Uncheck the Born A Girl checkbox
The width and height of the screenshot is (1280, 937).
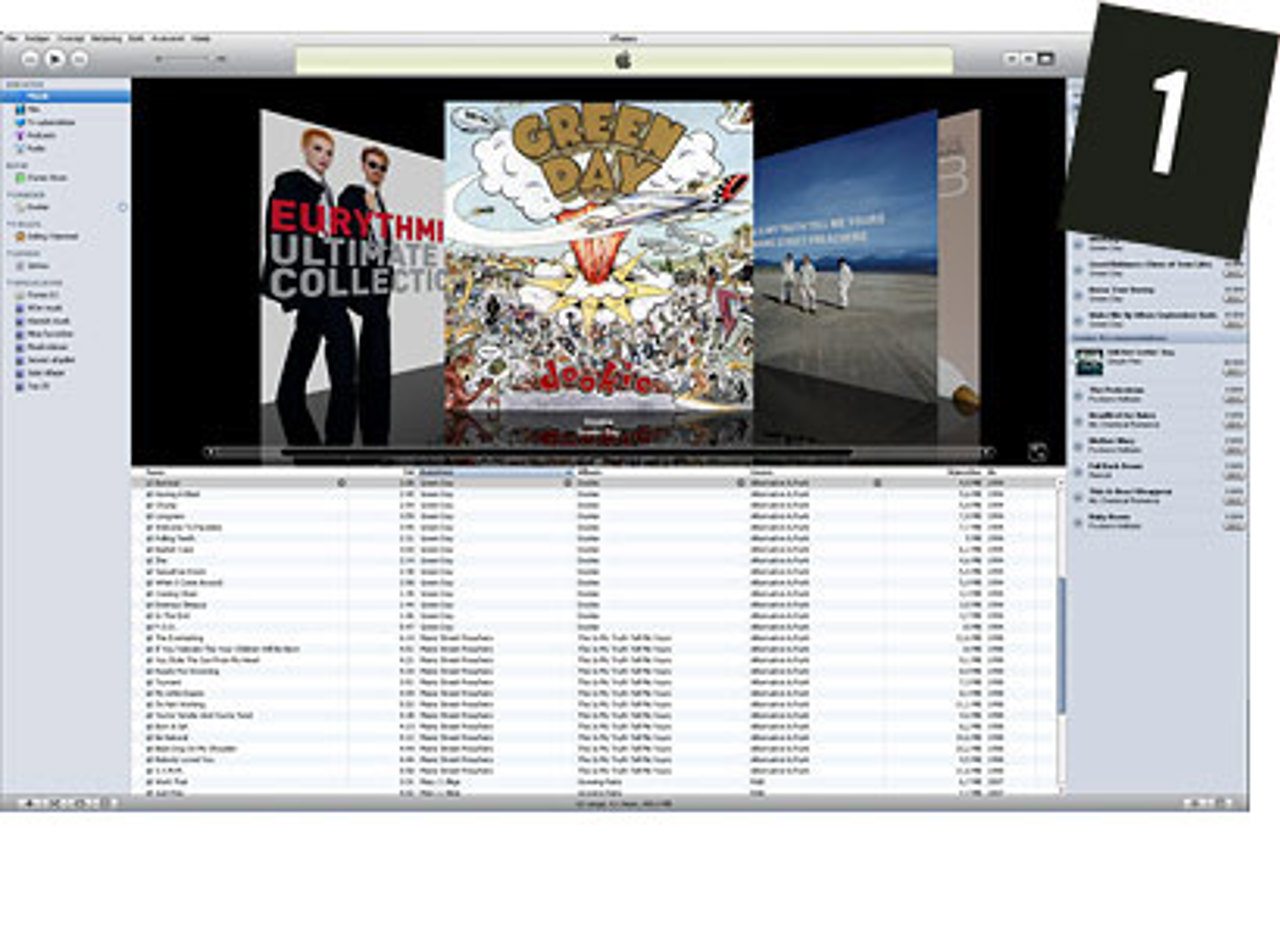tap(150, 727)
